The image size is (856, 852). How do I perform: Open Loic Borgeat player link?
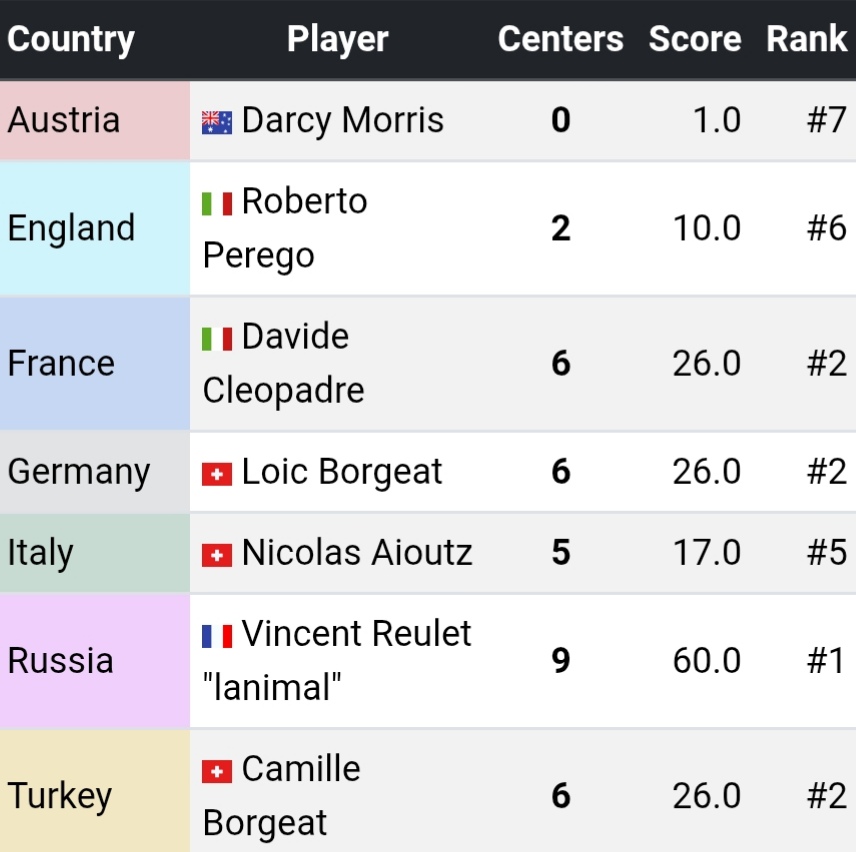341,472
